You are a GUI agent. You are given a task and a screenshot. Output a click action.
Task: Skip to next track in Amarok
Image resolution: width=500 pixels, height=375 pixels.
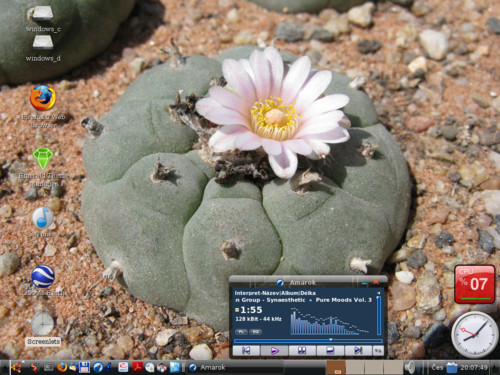click(358, 350)
